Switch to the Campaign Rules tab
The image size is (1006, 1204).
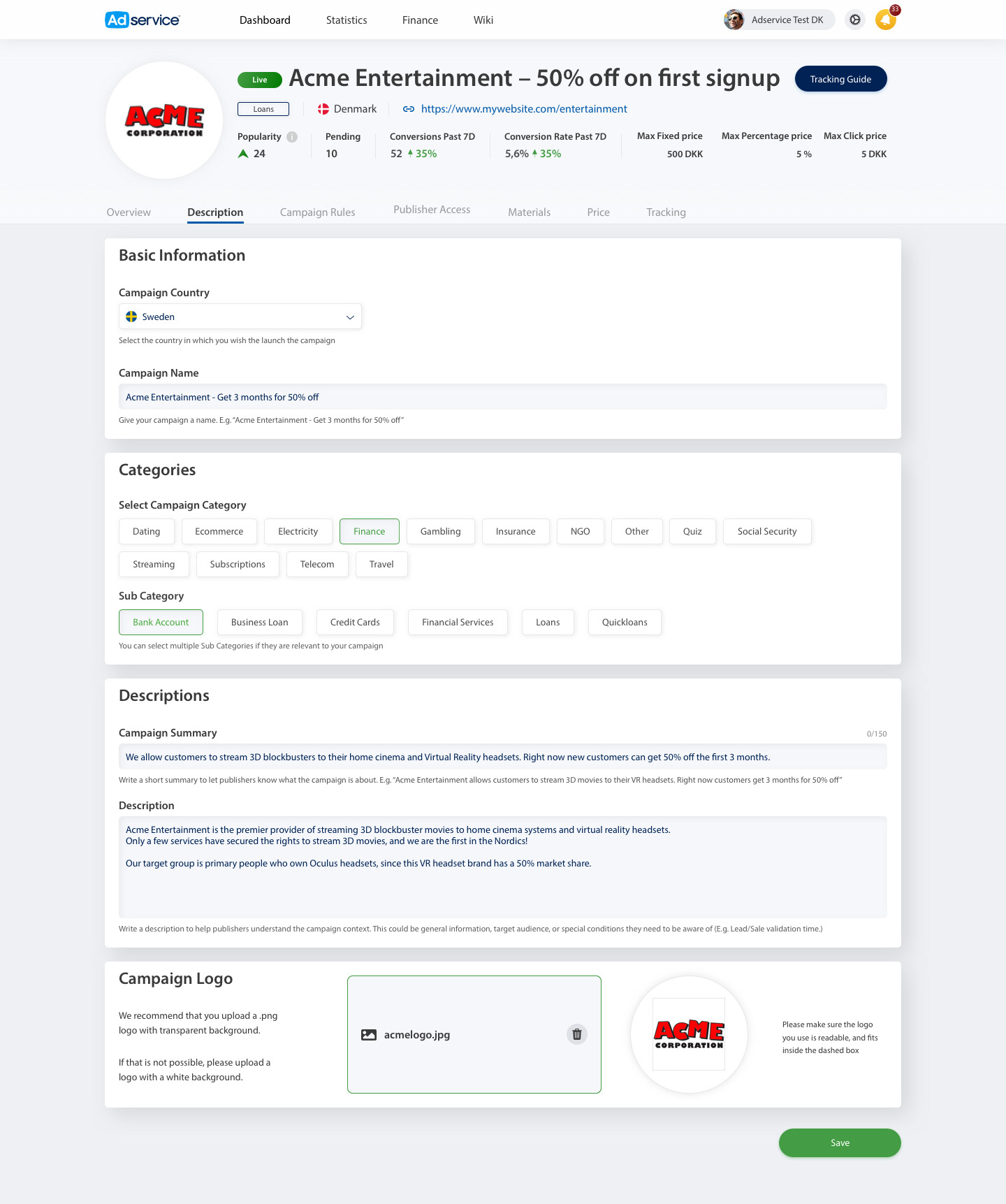318,212
